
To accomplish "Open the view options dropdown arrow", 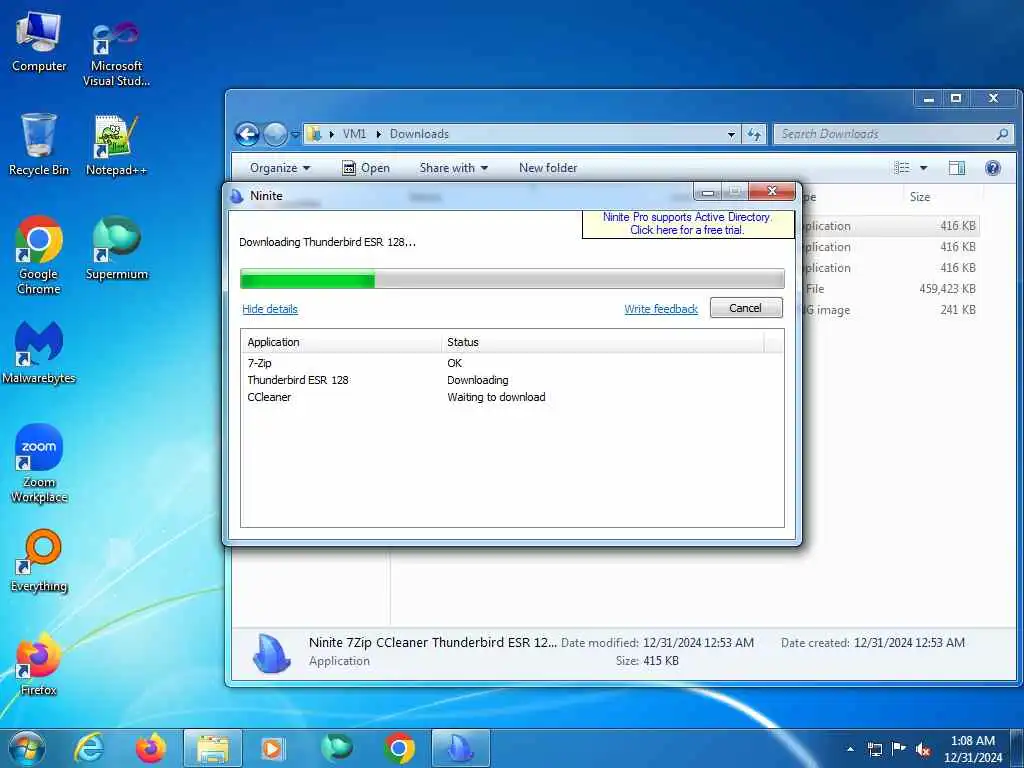I will pos(923,168).
